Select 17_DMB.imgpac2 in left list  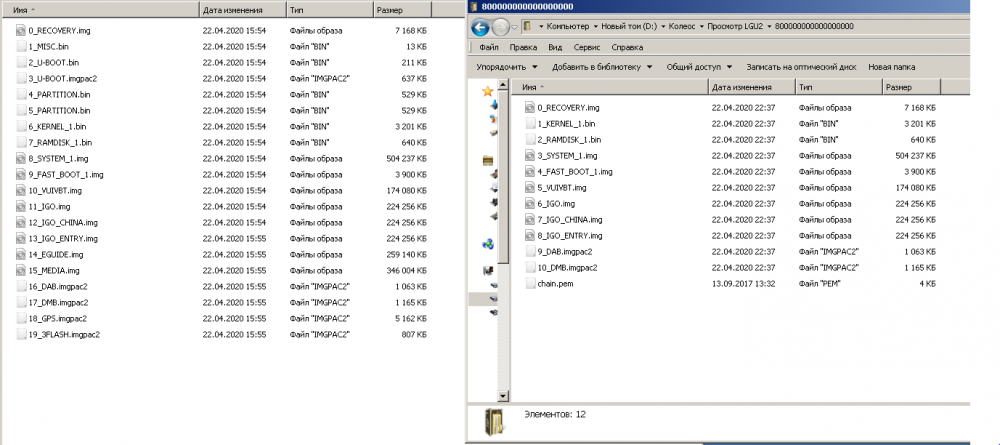pyautogui.click(x=58, y=302)
